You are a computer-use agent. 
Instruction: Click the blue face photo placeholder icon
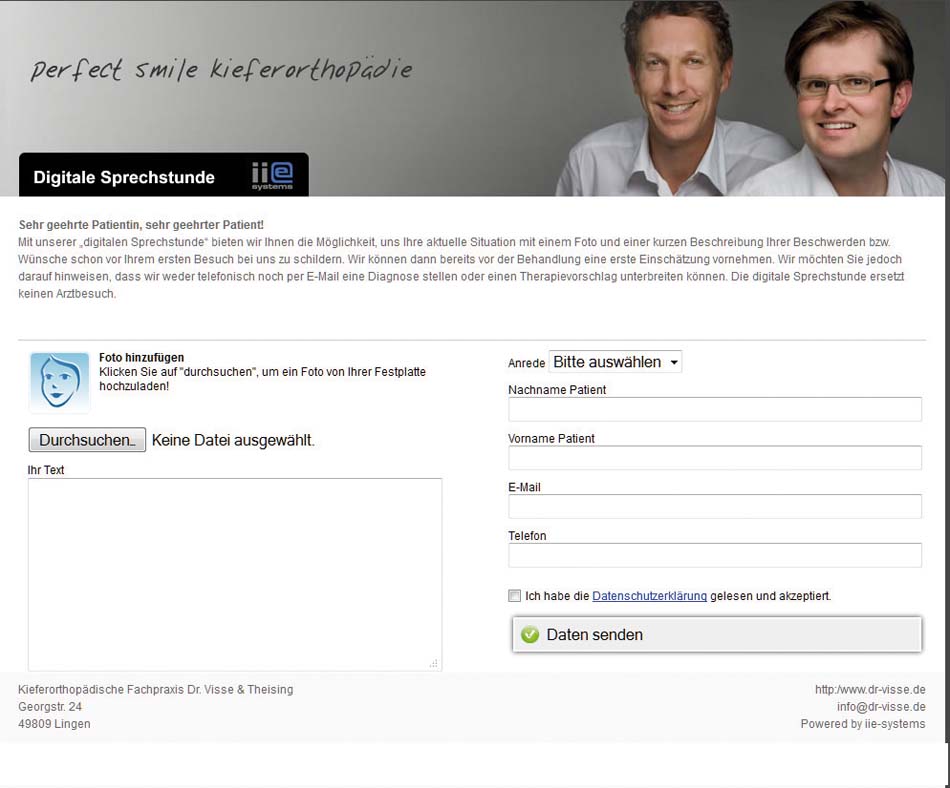coord(59,382)
